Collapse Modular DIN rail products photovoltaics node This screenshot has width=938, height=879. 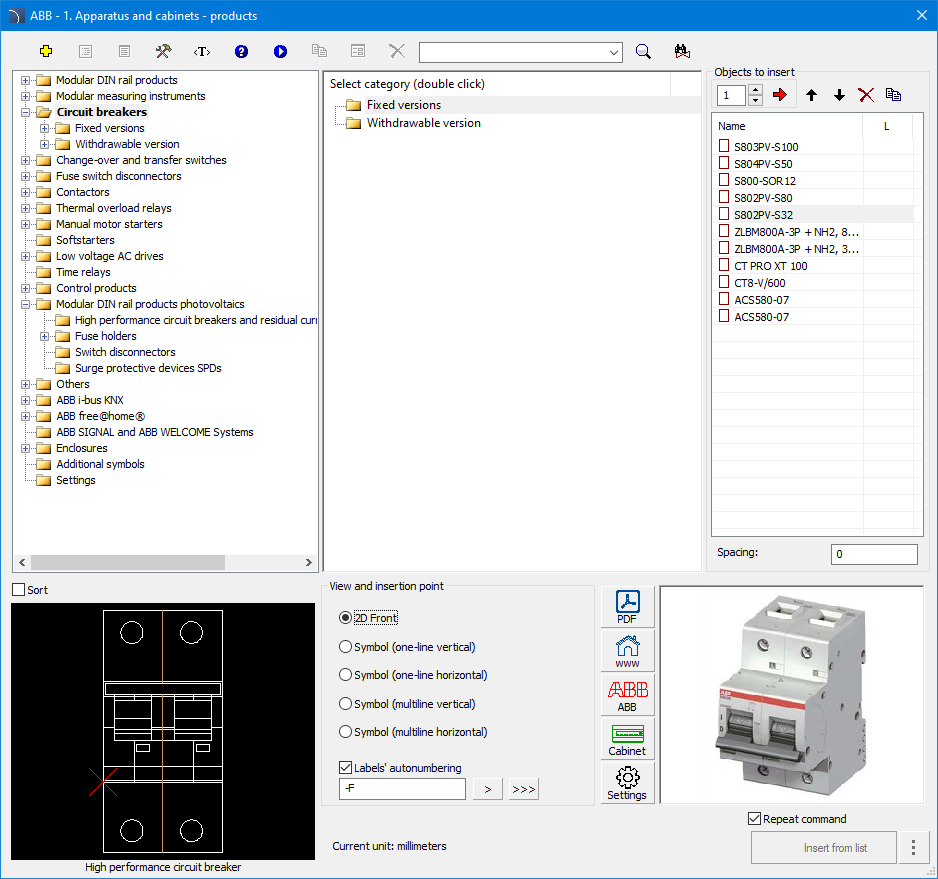tap(25, 304)
